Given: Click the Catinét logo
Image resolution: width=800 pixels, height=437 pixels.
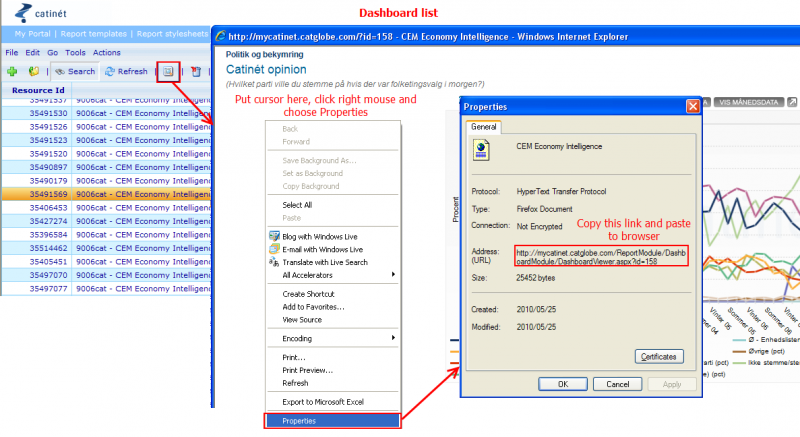Looking at the screenshot, I should click(x=40, y=13).
